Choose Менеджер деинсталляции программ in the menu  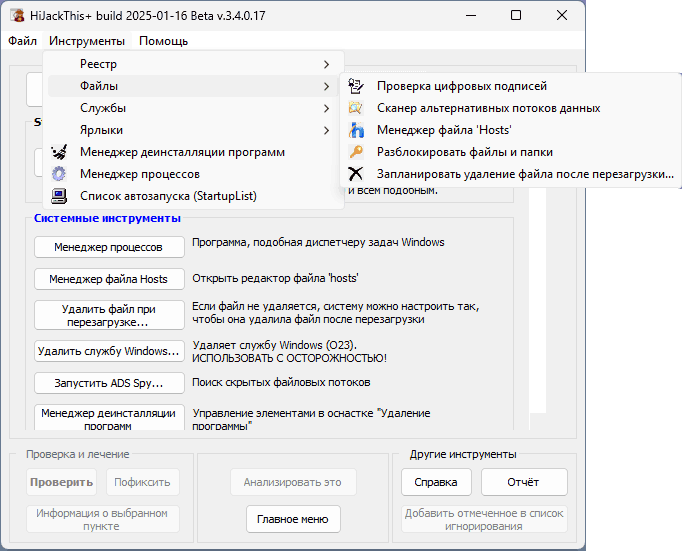pos(193,152)
